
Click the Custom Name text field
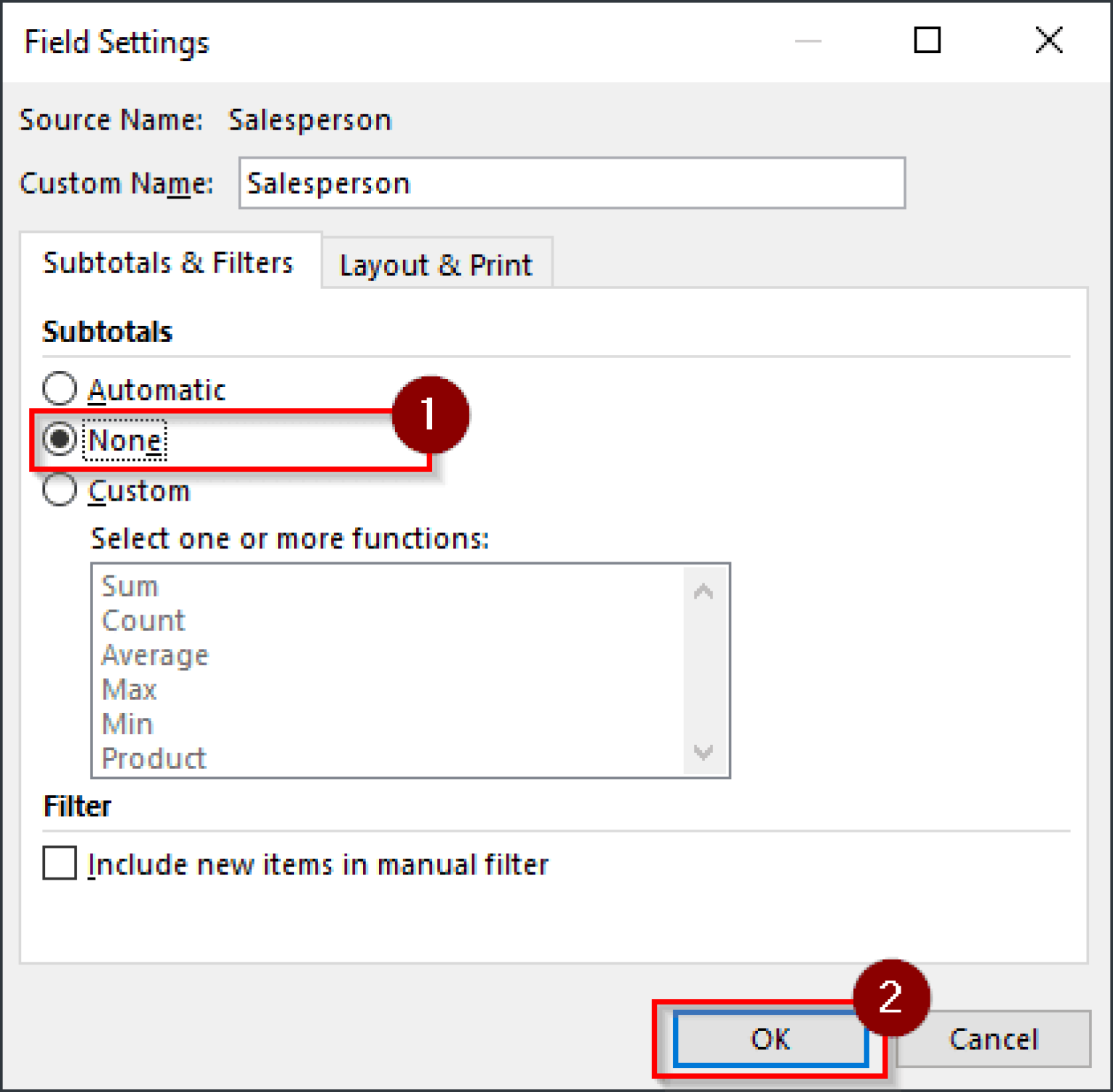pyautogui.click(x=572, y=183)
